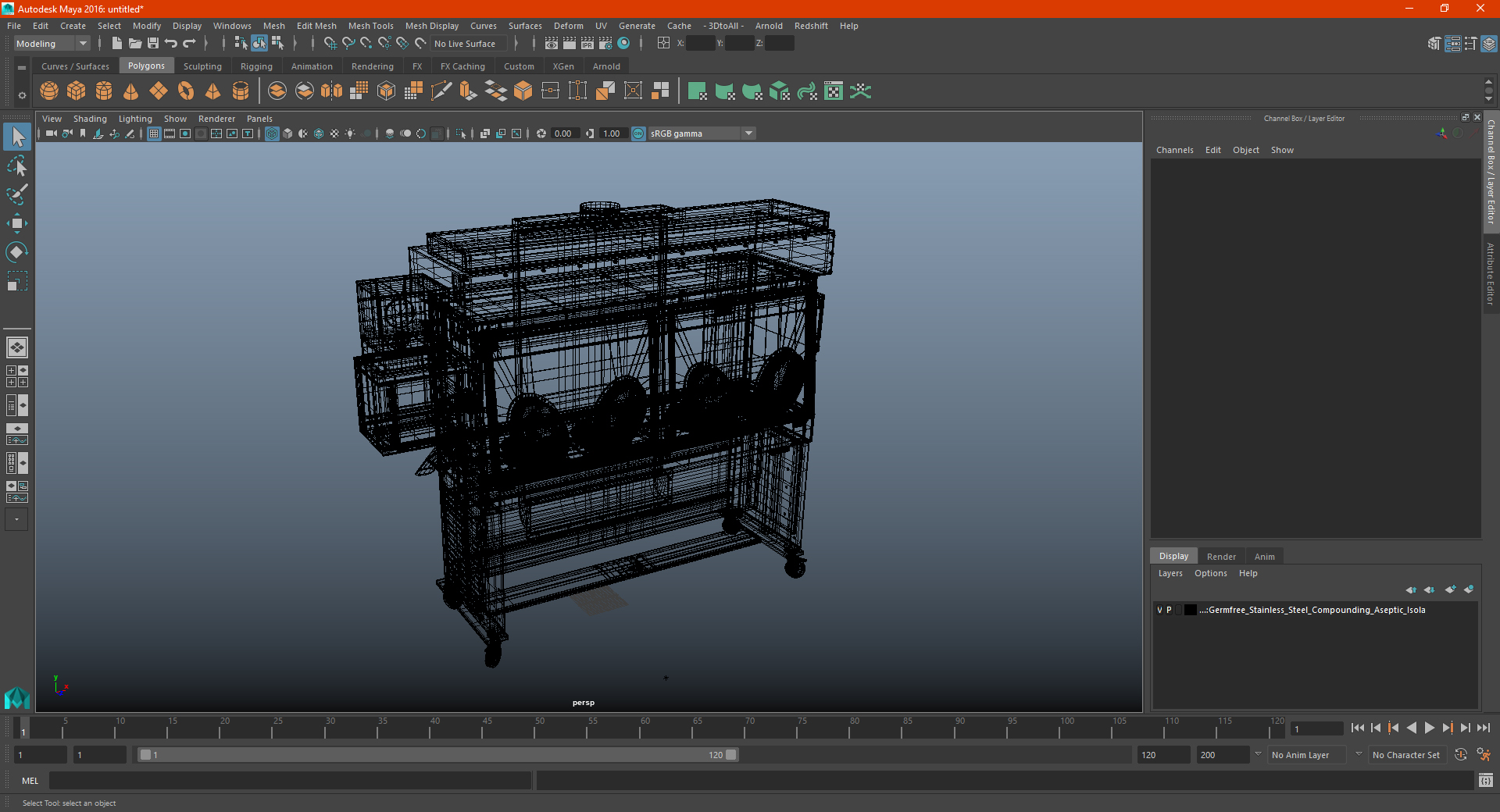
Task: Open the No Live Surface field
Action: coord(468,44)
